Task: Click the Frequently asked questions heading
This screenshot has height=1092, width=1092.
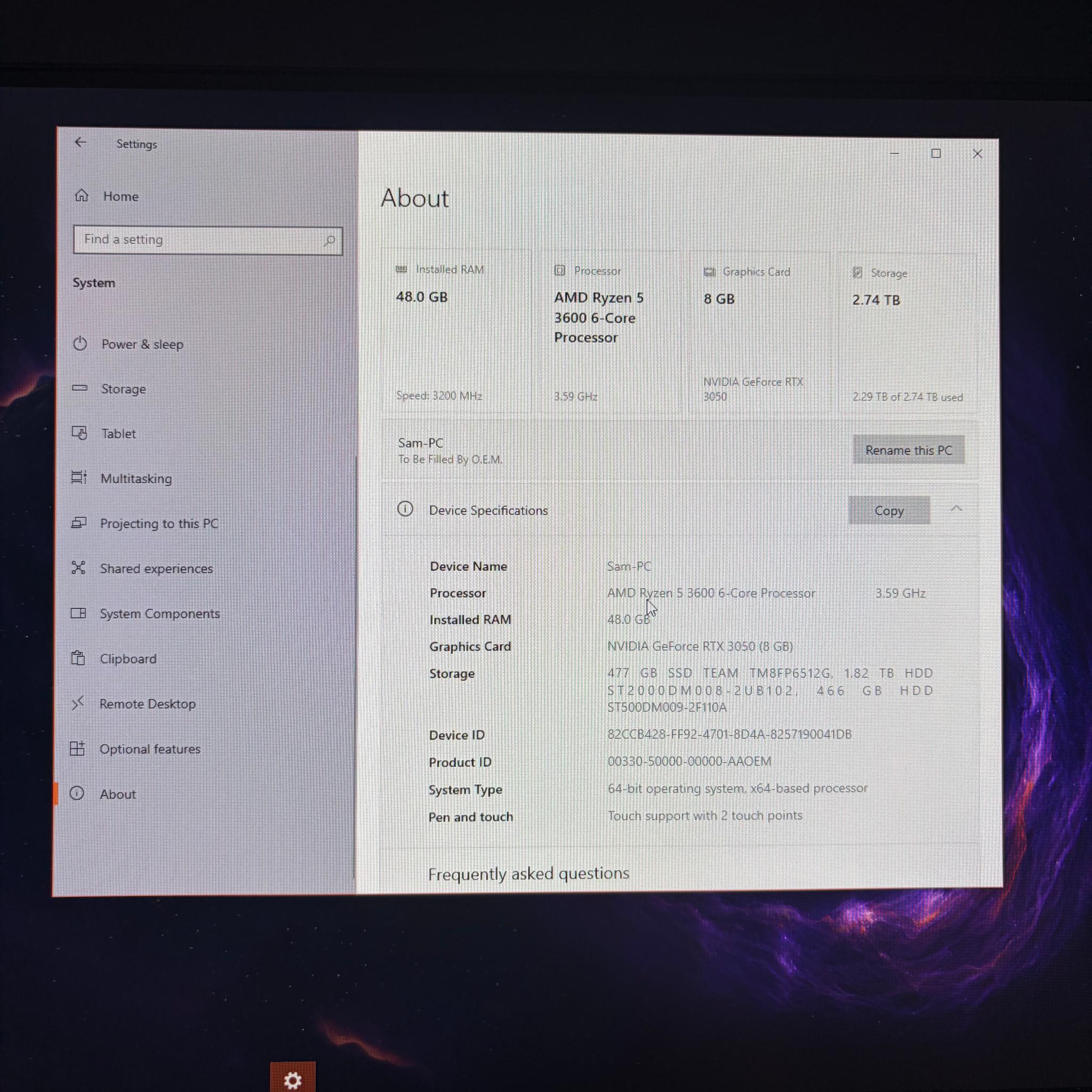Action: point(528,874)
